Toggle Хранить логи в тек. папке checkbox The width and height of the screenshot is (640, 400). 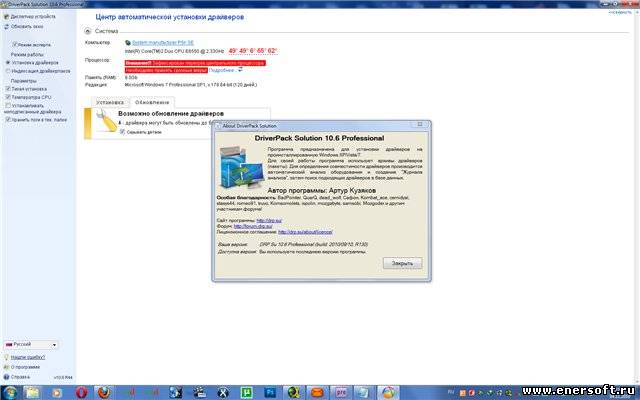[x=8, y=120]
